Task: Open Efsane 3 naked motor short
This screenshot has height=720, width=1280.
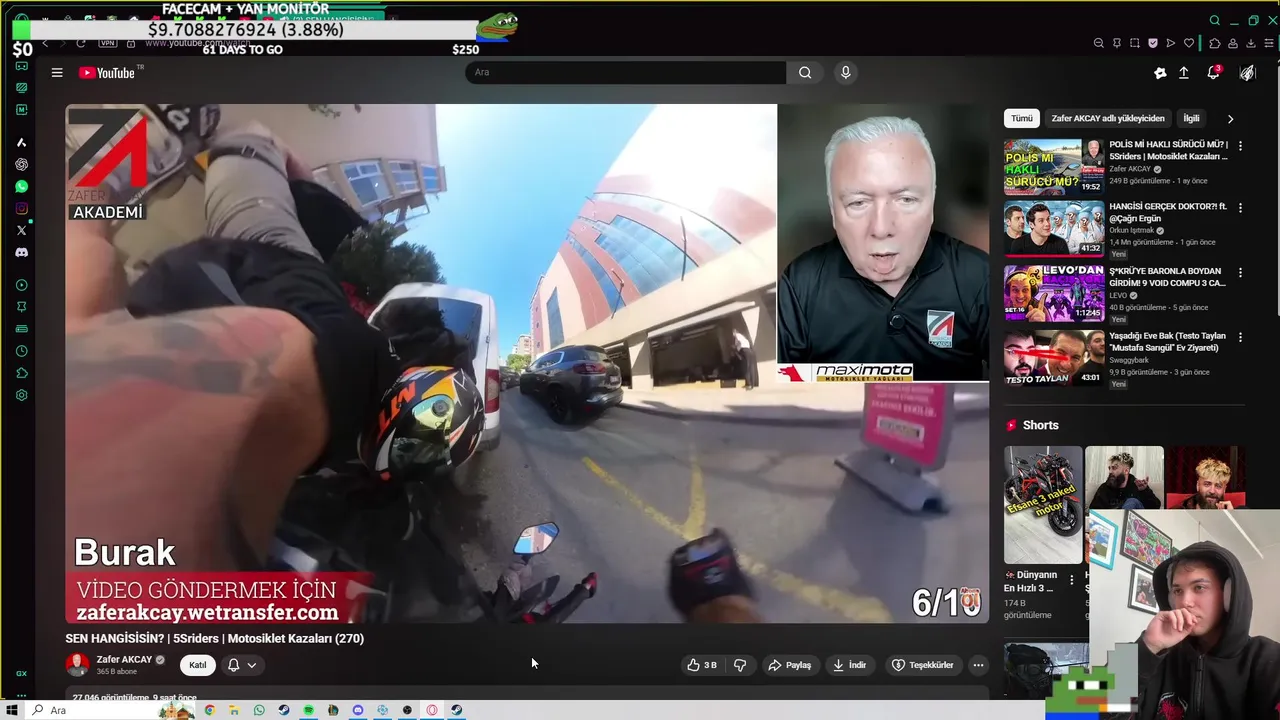Action: pos(1043,505)
